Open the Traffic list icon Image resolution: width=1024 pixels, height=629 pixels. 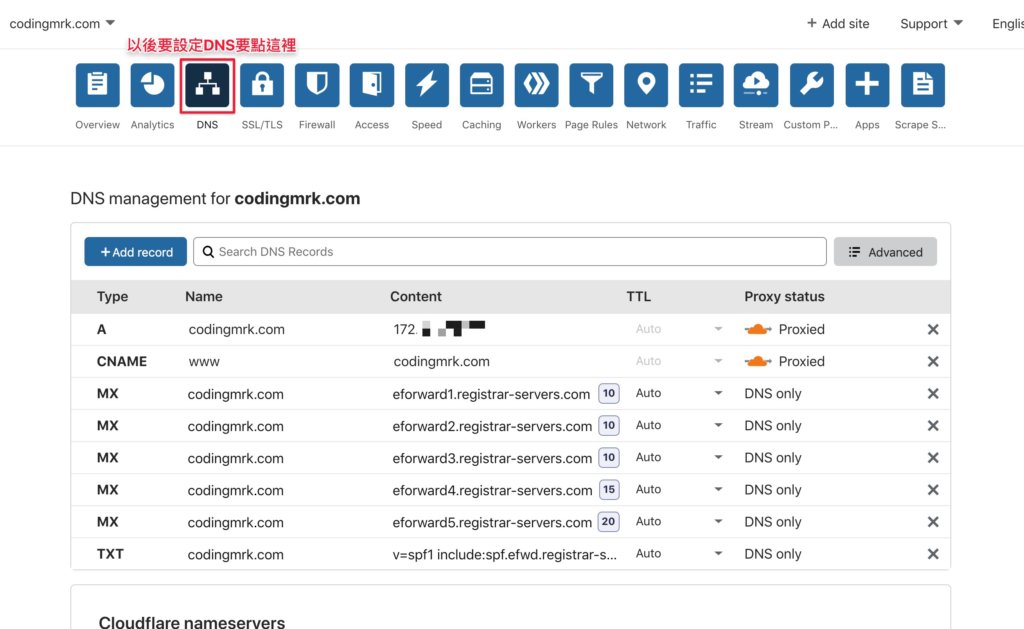pos(701,85)
